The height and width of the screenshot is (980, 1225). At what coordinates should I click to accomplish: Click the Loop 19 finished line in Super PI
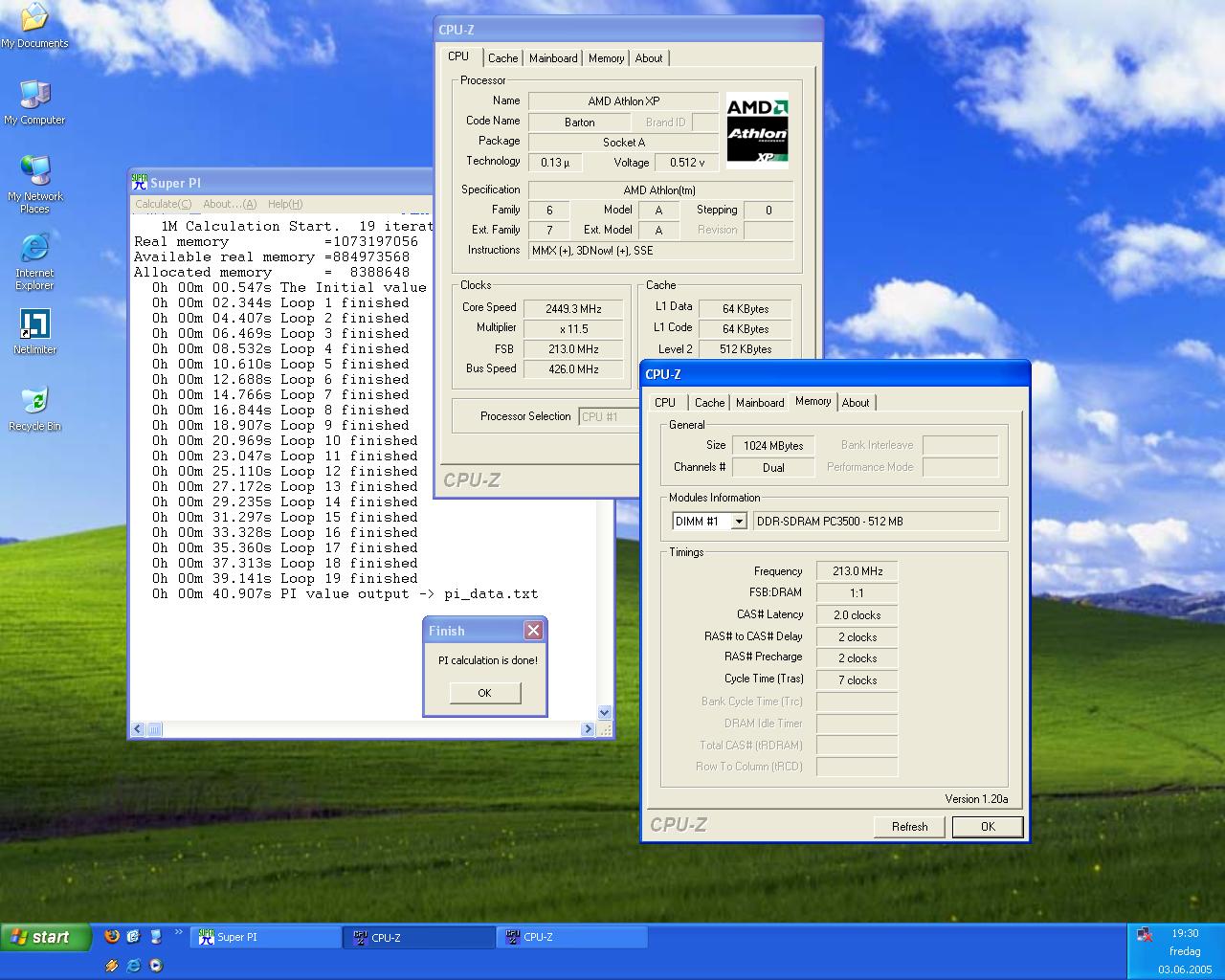tap(285, 578)
